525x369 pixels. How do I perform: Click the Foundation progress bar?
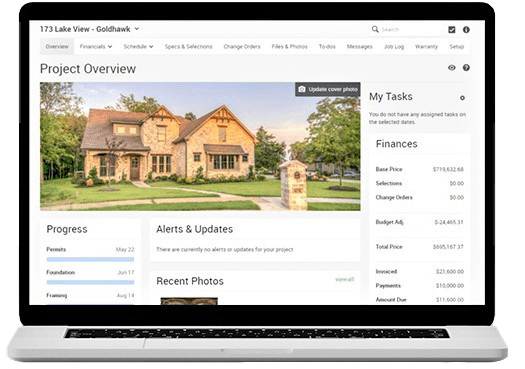pyautogui.click(x=90, y=282)
